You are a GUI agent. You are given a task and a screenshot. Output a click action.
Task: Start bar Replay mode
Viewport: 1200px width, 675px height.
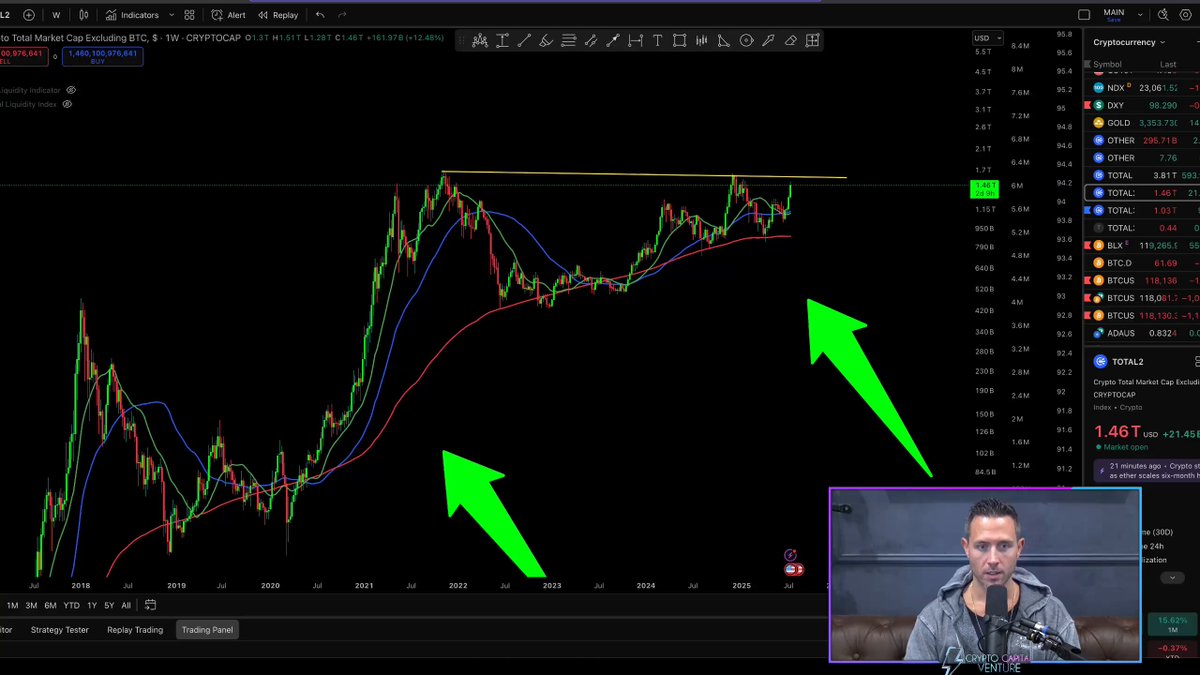pyautogui.click(x=278, y=15)
